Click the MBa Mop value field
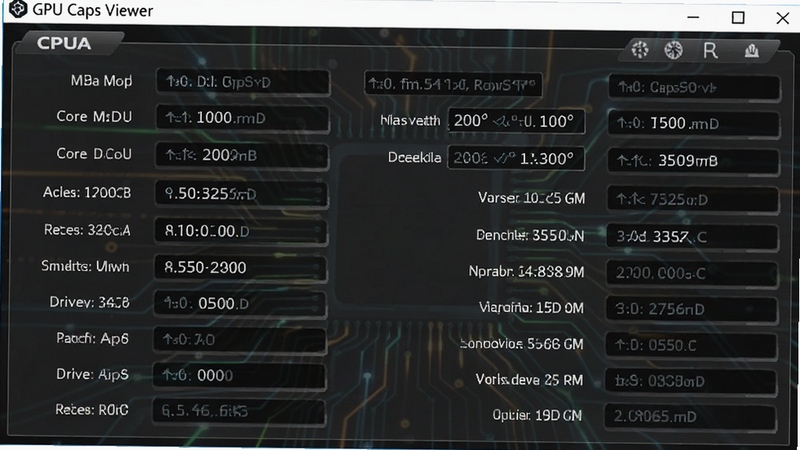800x450 pixels. [x=243, y=82]
